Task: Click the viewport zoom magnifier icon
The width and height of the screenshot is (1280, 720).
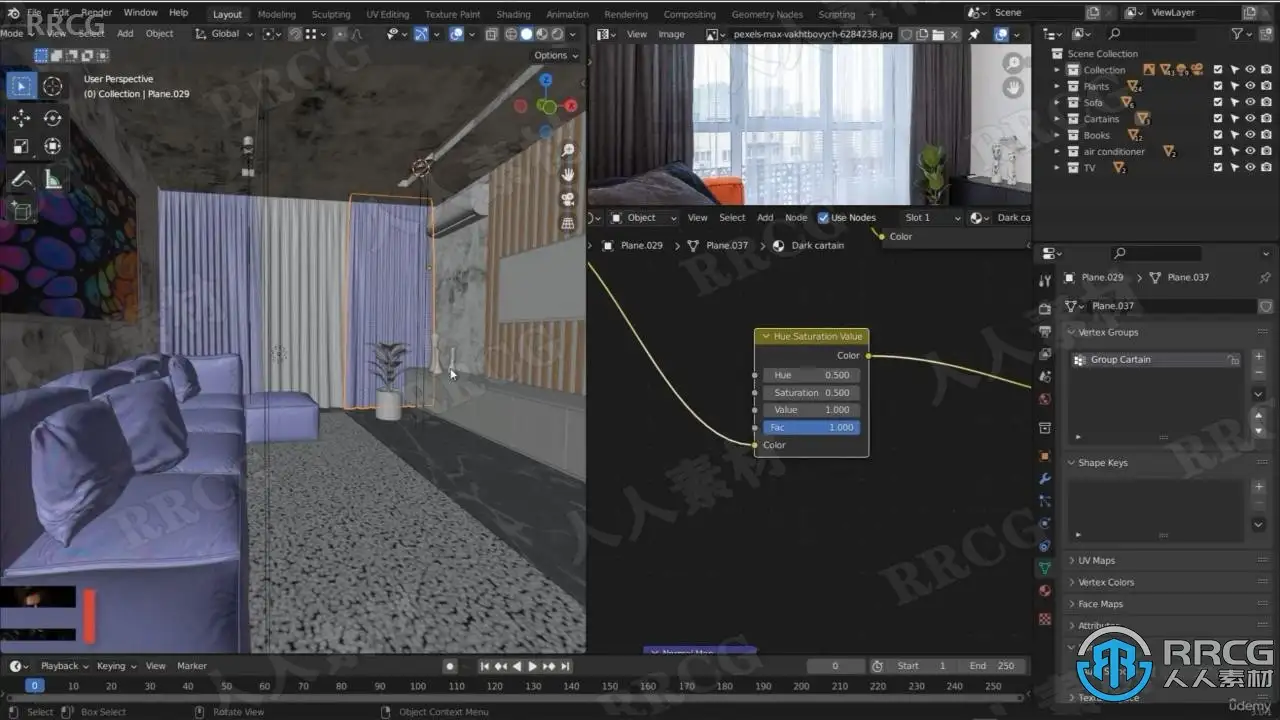Action: point(568,150)
